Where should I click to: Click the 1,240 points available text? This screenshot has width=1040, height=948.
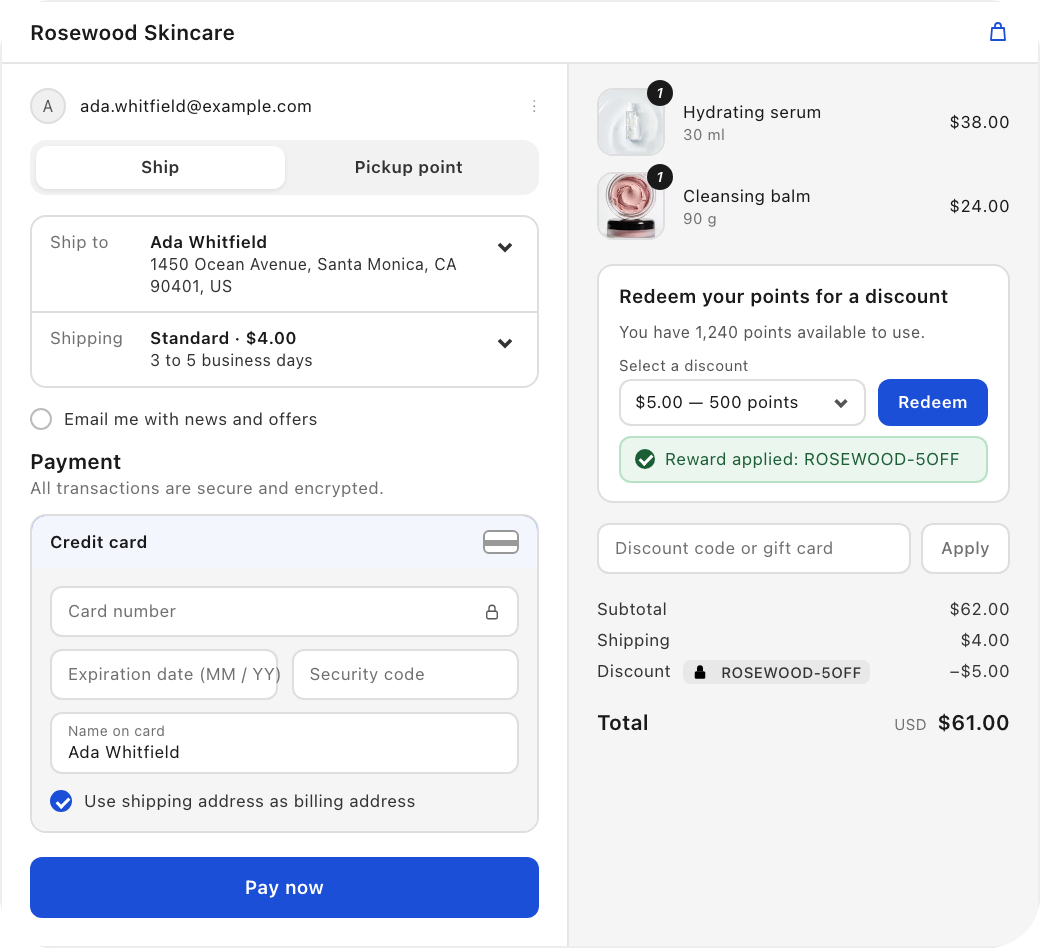pyautogui.click(x=771, y=332)
